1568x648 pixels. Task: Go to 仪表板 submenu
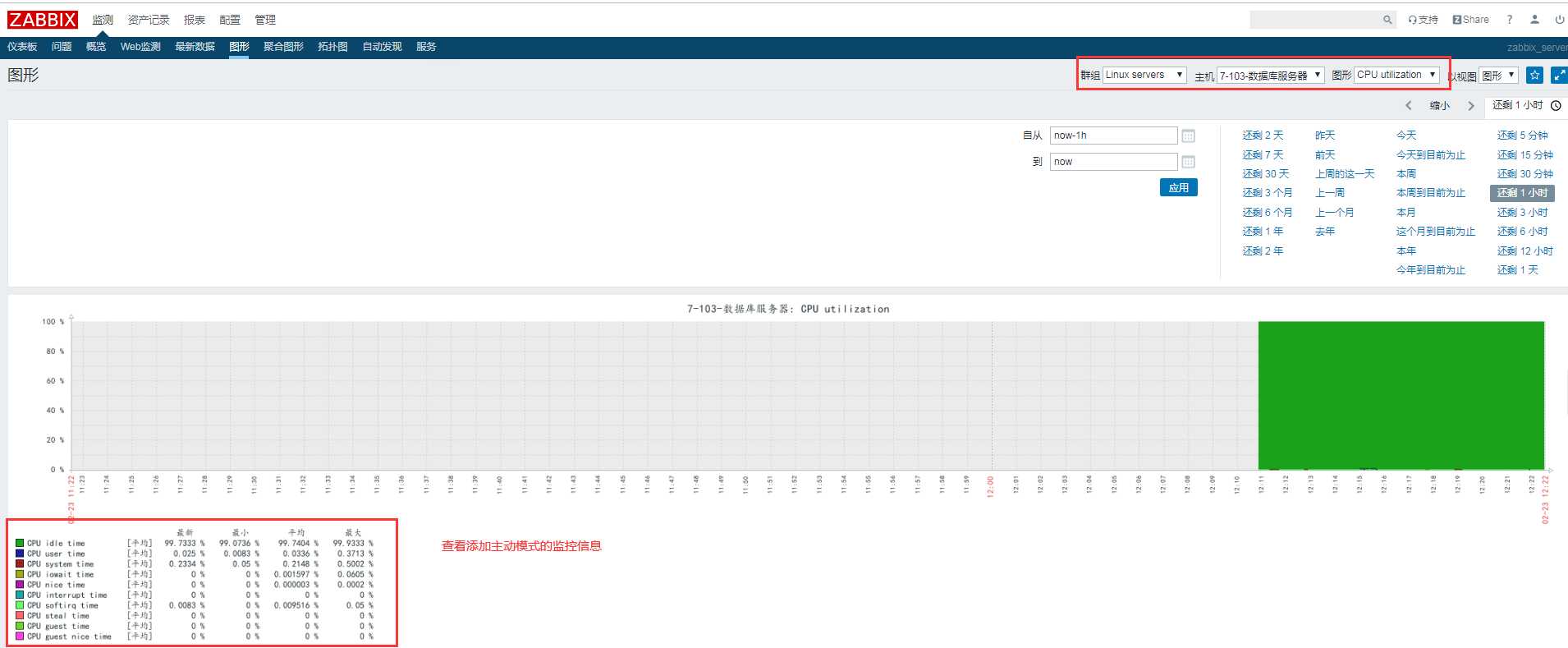22,47
